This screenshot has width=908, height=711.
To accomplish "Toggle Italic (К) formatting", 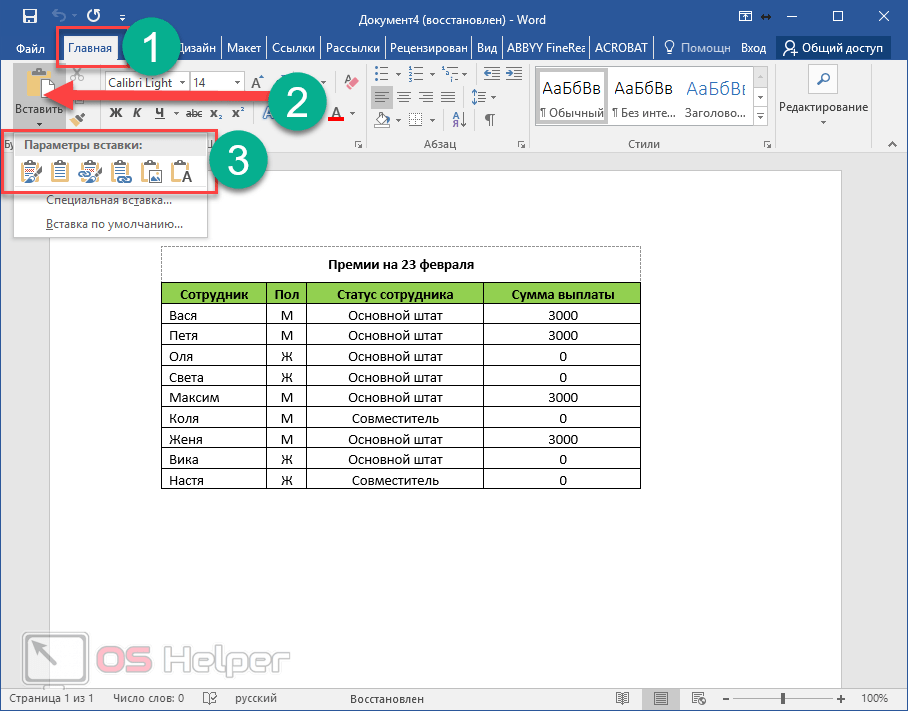I will coord(137,112).
